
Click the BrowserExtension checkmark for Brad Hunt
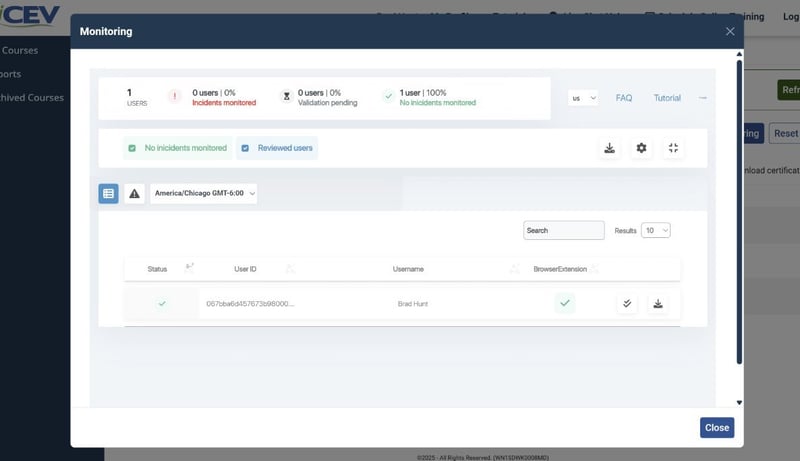[565, 303]
